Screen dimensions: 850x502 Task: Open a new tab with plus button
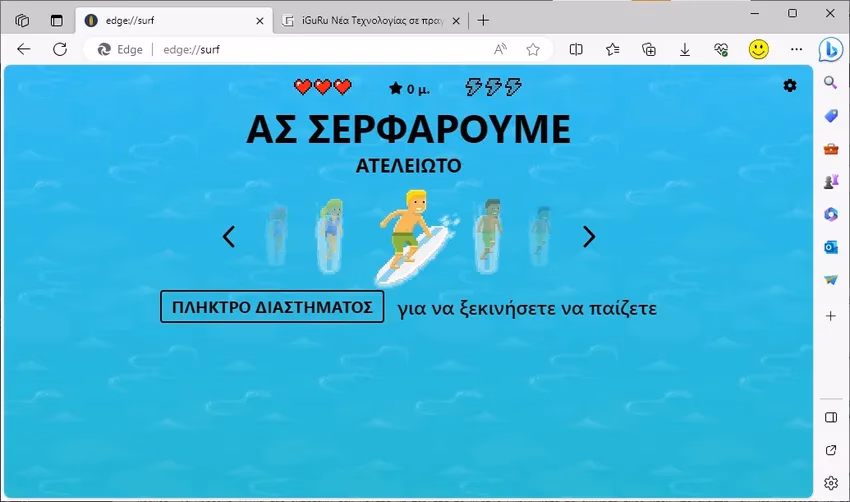coord(483,21)
